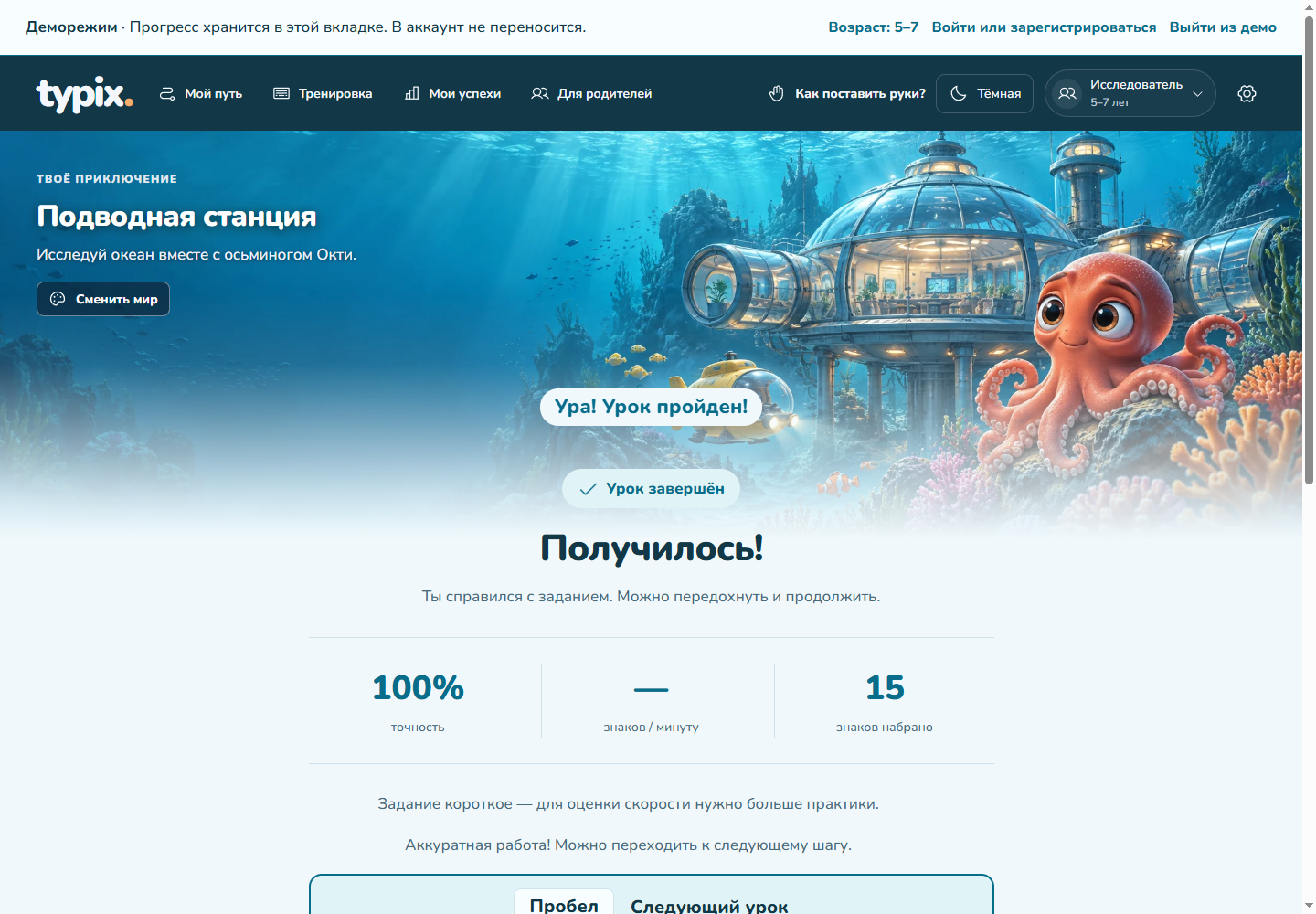Click the checkmark icon in Урок завершён

[x=589, y=489]
